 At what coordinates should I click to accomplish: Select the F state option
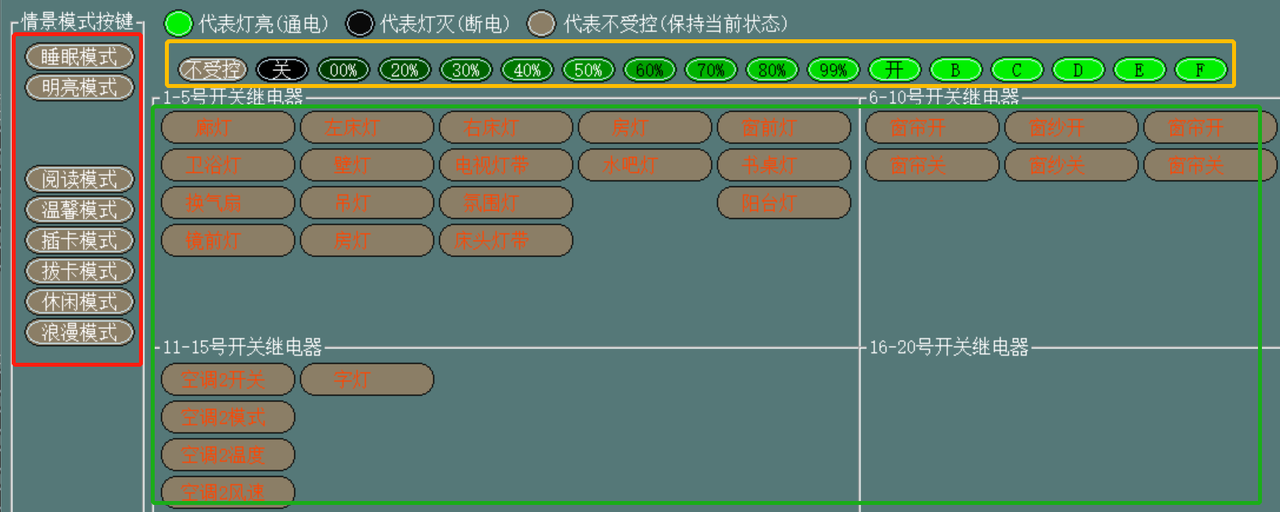point(1200,70)
